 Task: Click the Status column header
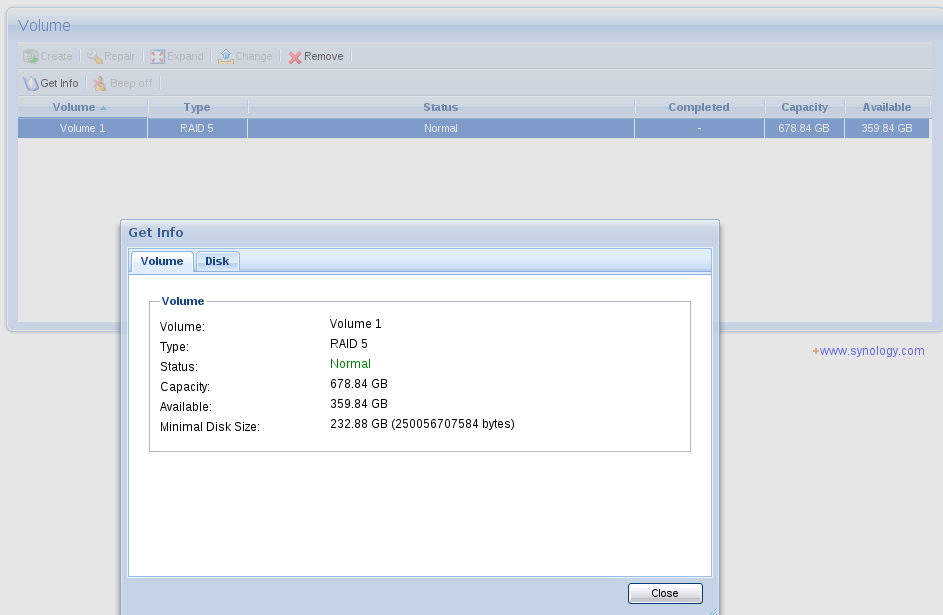[440, 107]
